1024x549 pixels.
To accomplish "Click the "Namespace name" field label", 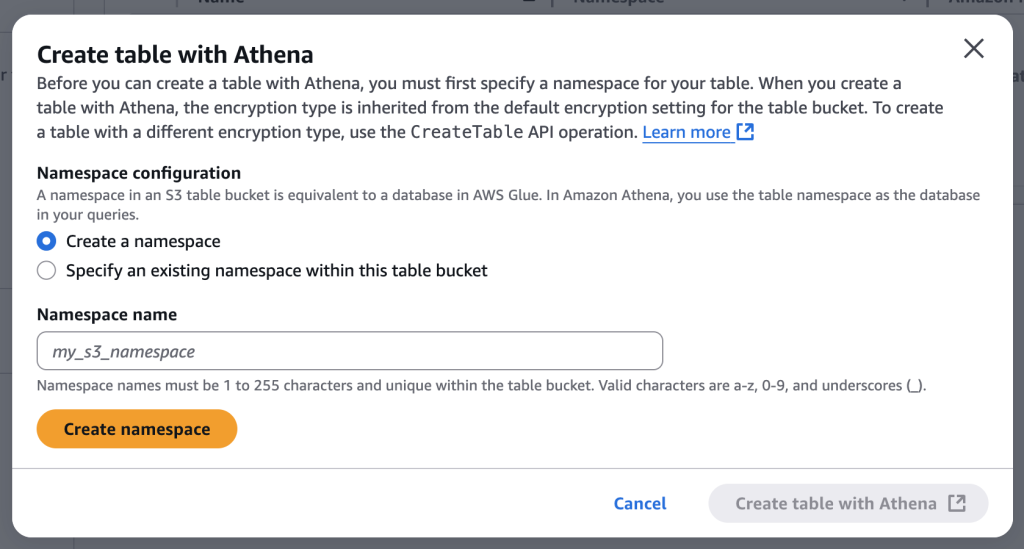I will [107, 314].
